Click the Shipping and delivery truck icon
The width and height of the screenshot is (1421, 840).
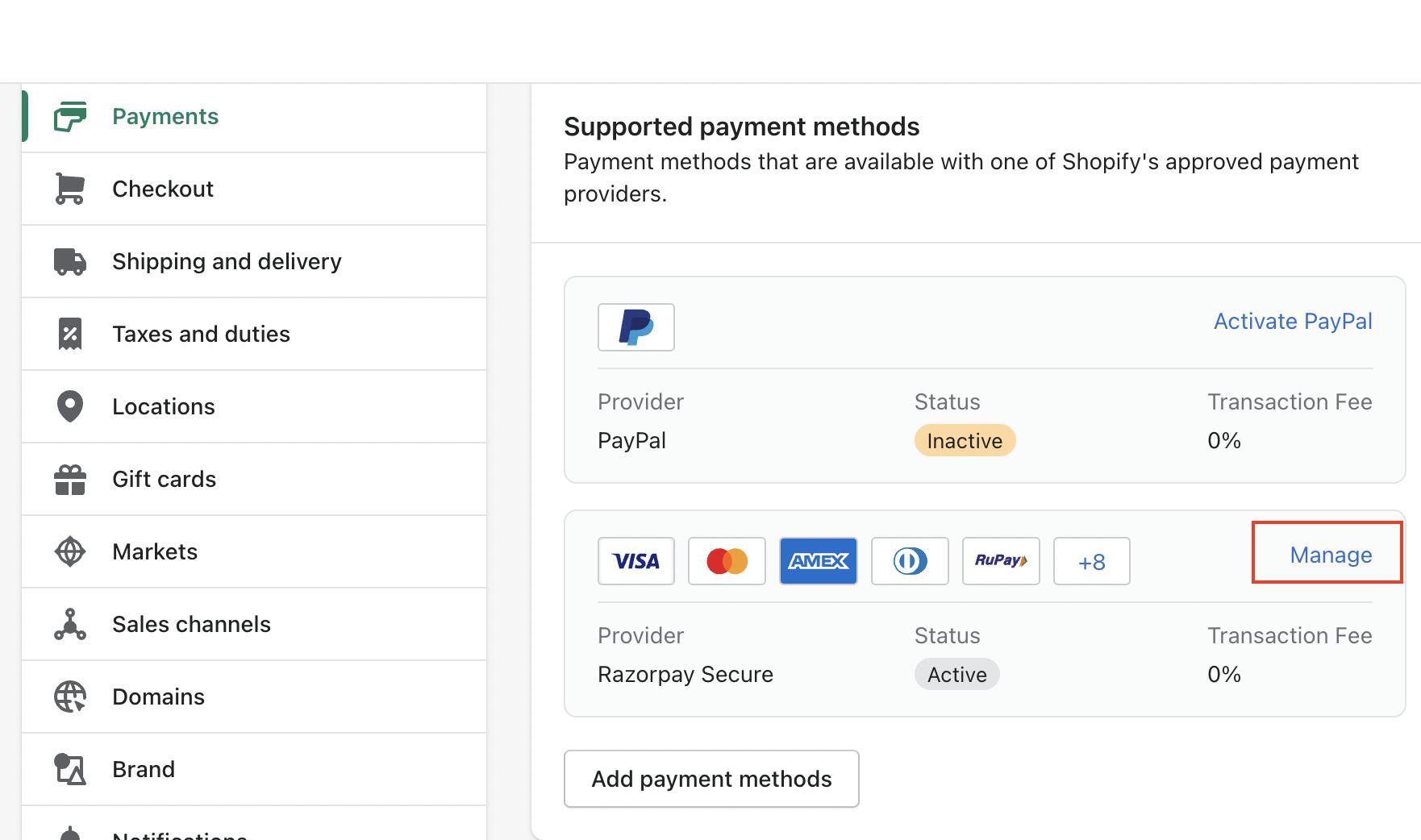(70, 261)
